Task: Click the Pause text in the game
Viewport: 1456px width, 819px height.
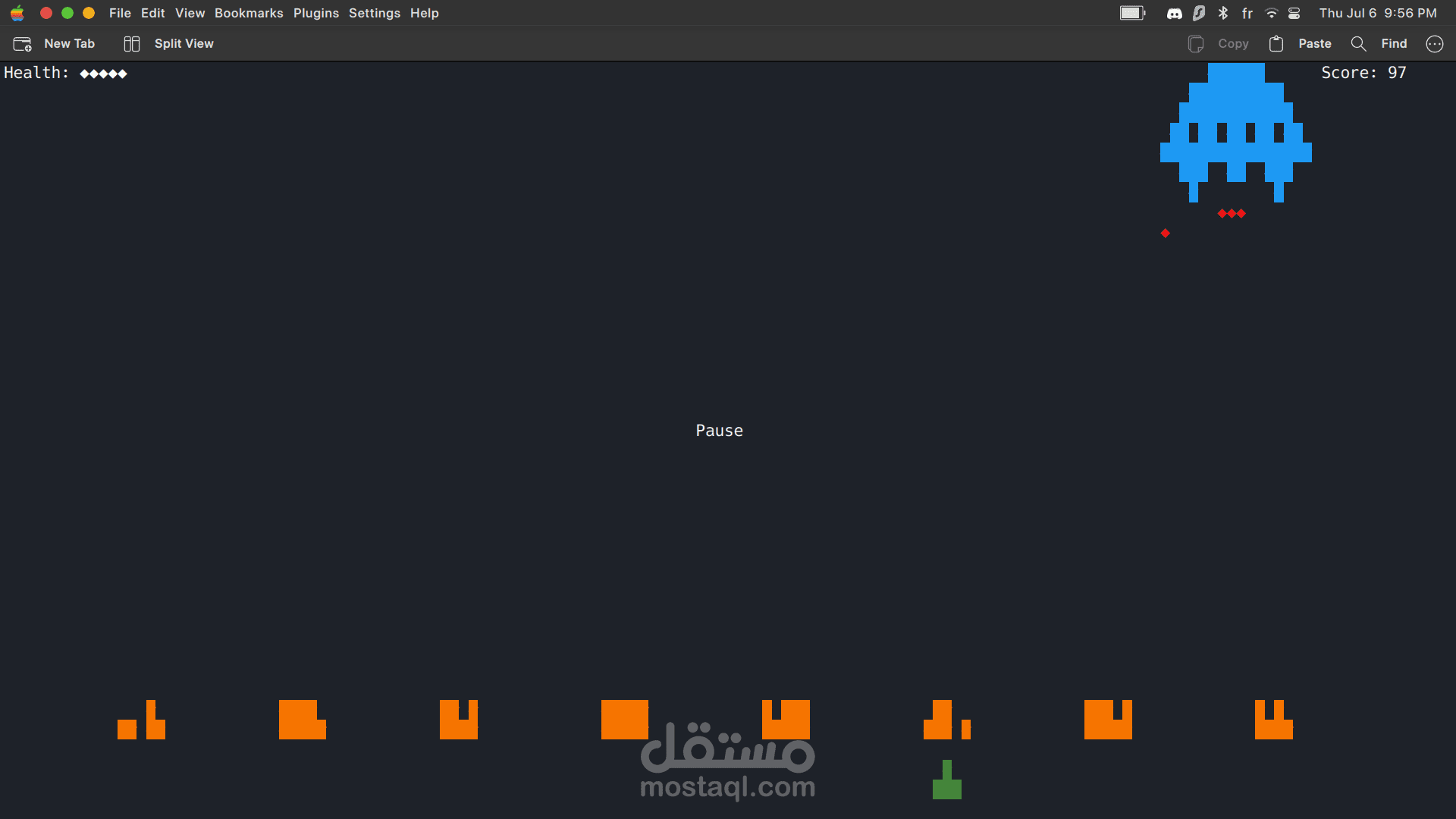Action: click(719, 431)
